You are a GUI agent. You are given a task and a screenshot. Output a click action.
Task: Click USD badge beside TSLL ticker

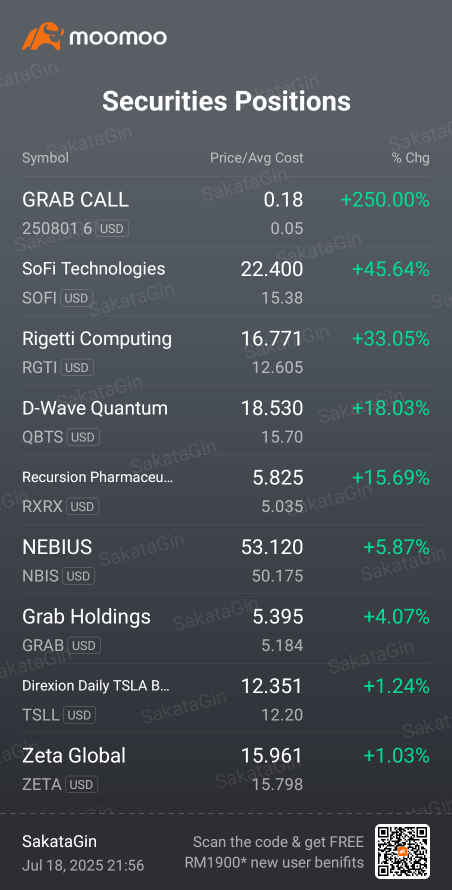pos(79,715)
